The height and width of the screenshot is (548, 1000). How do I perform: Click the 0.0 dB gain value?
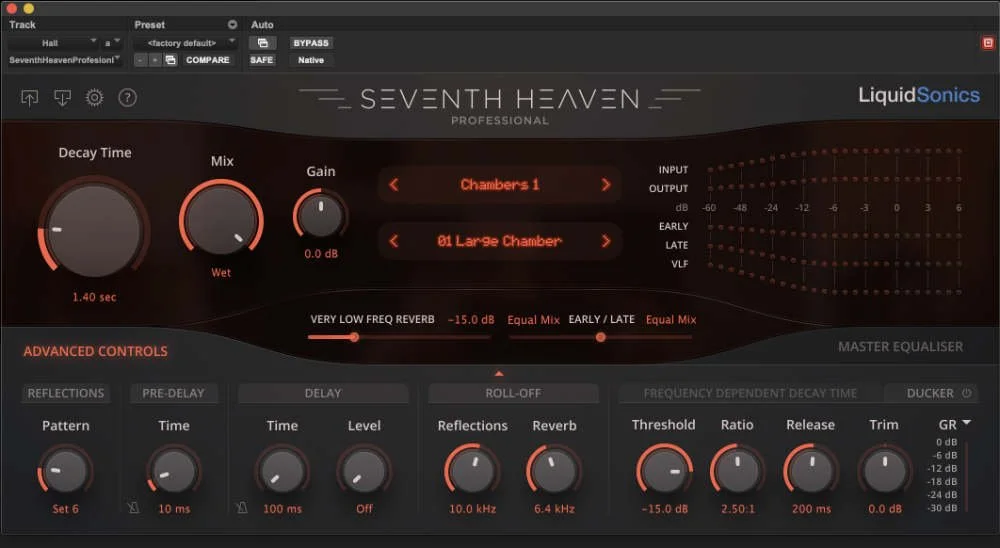click(x=321, y=254)
